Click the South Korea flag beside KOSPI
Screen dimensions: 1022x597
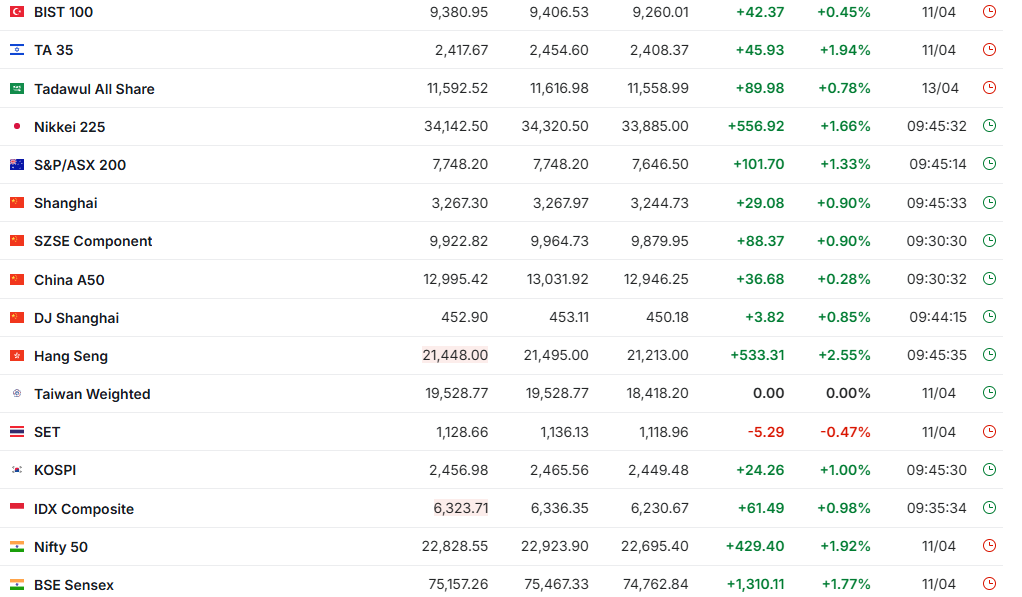tap(16, 470)
